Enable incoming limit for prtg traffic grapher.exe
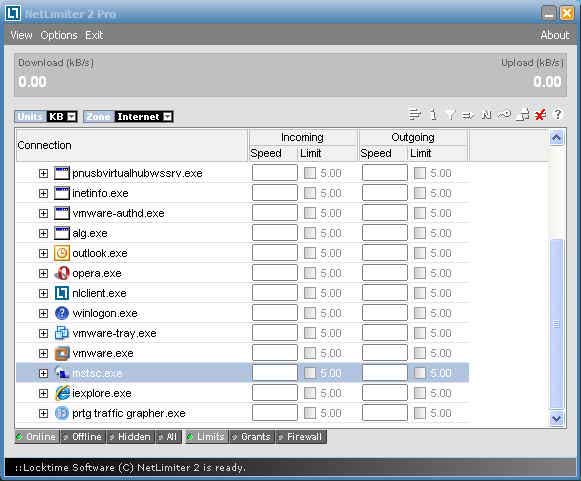581x481 pixels. pos(309,413)
